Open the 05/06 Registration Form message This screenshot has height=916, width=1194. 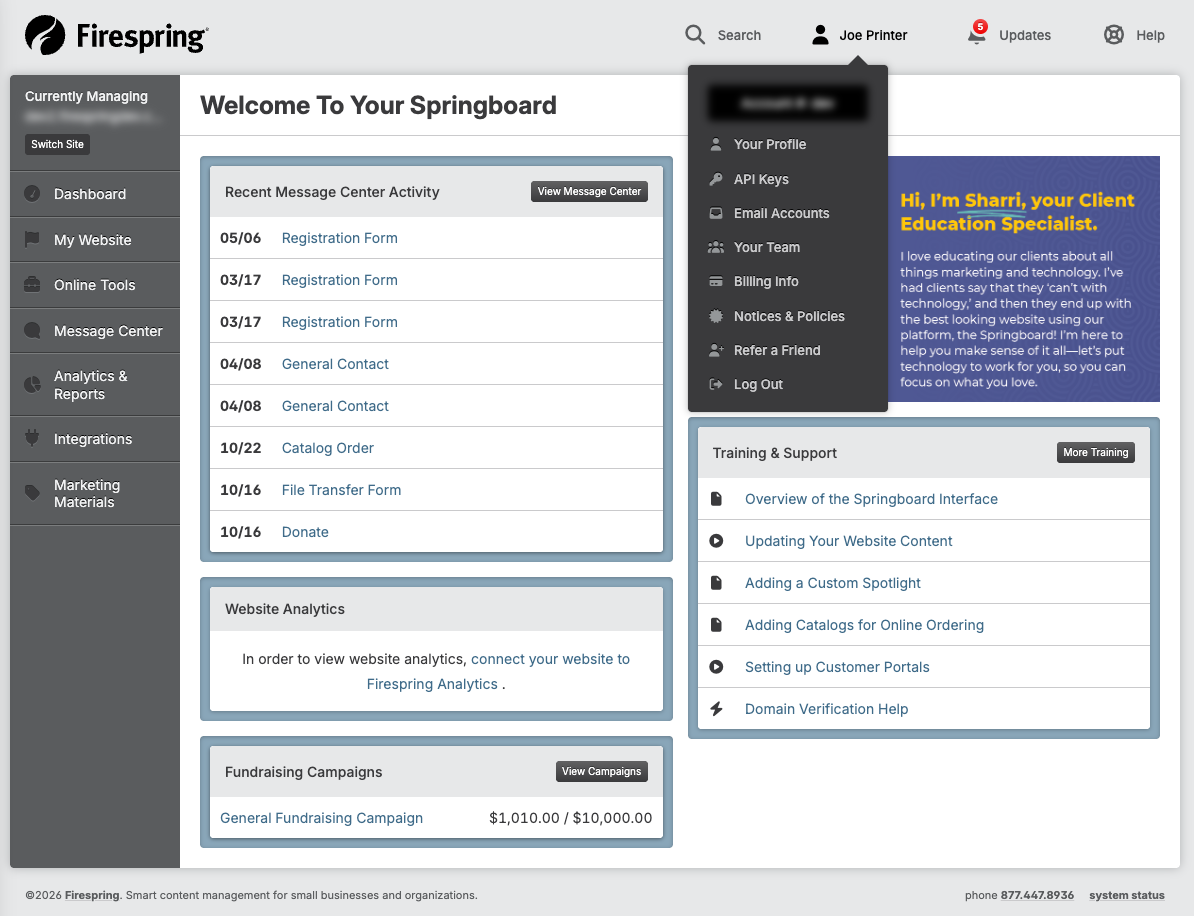coord(340,238)
